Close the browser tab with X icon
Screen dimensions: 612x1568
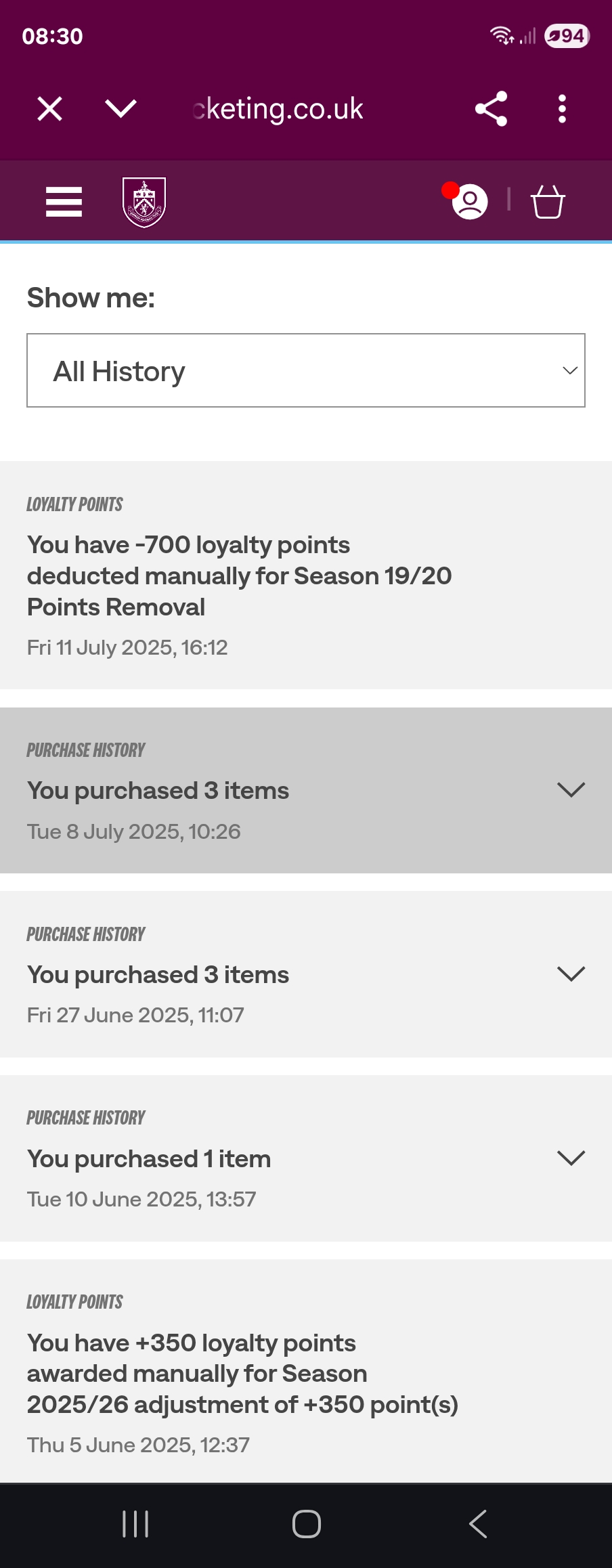point(49,108)
